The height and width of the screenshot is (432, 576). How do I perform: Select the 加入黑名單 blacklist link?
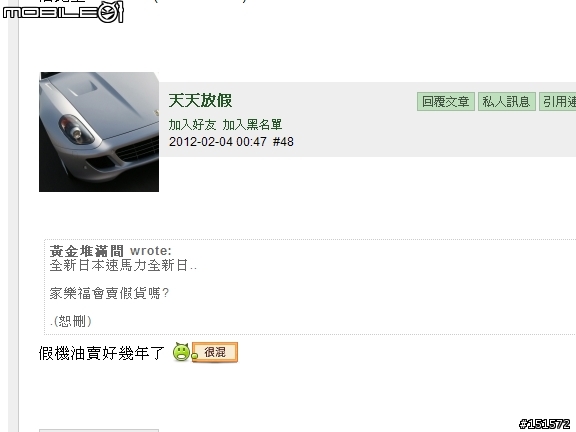[x=252, y=125]
